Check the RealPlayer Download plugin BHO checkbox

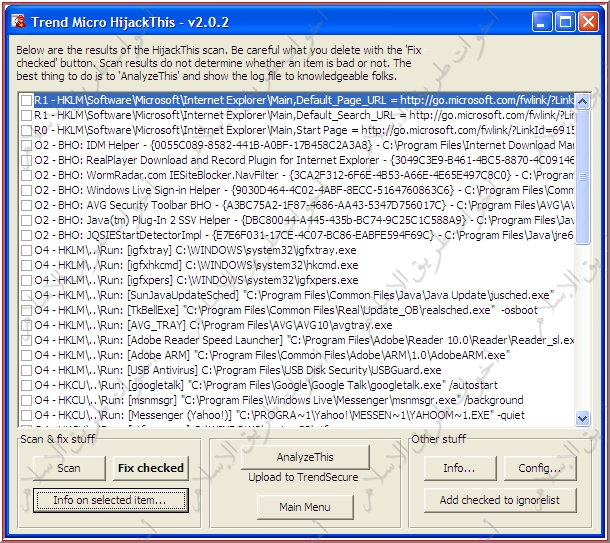click(26, 160)
